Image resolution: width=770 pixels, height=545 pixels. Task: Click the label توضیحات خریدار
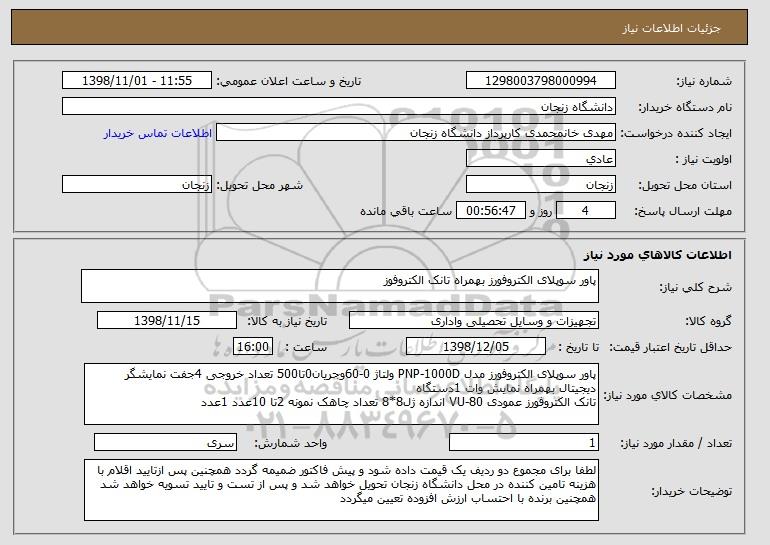pyautogui.click(x=691, y=491)
